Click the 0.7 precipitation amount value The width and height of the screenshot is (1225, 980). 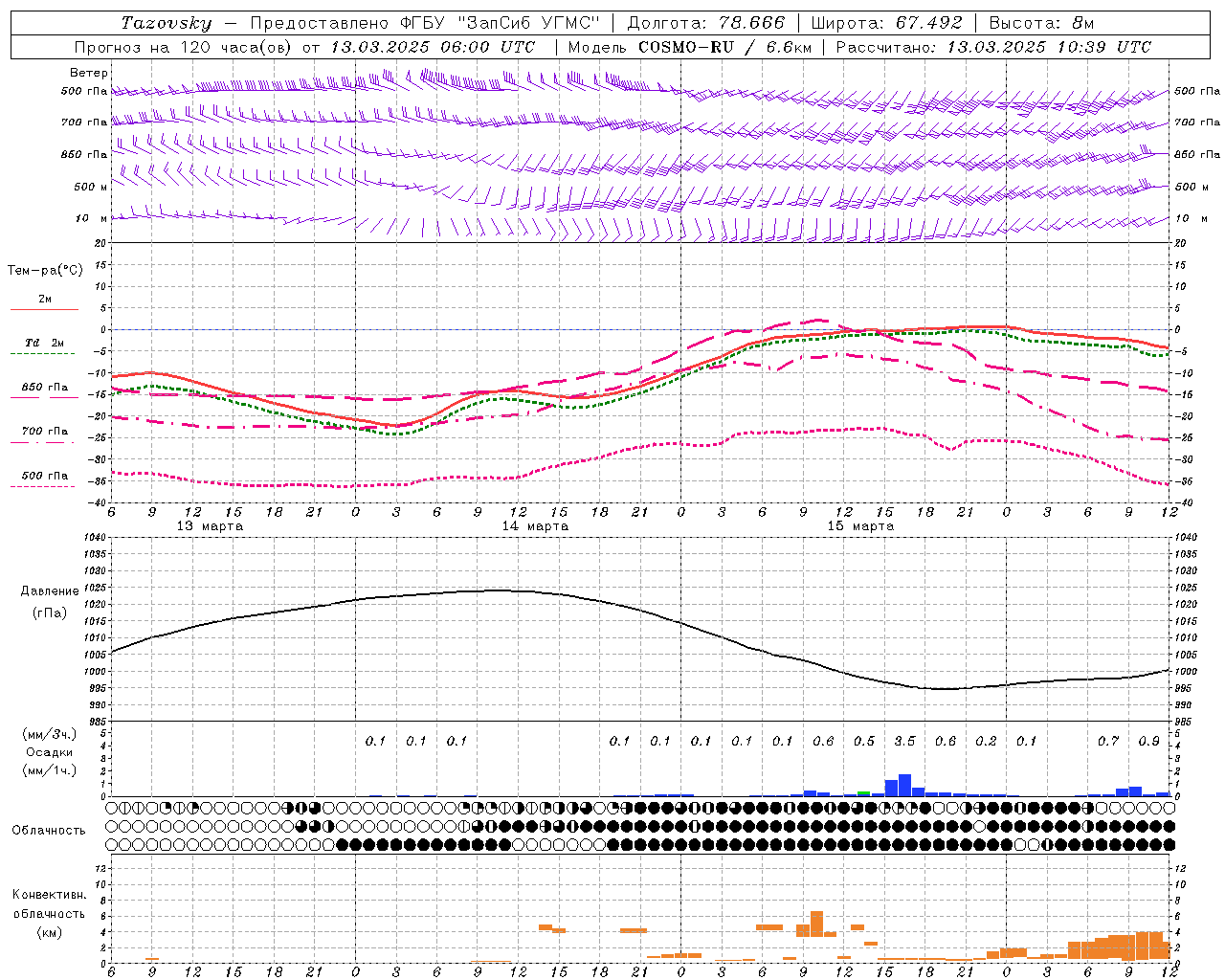pos(1108,742)
